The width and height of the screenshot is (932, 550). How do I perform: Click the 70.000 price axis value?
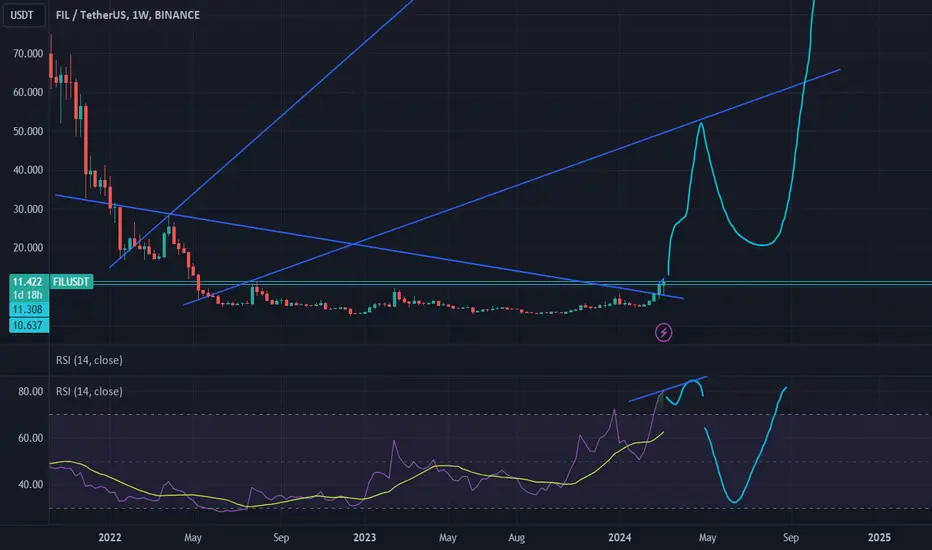28,54
